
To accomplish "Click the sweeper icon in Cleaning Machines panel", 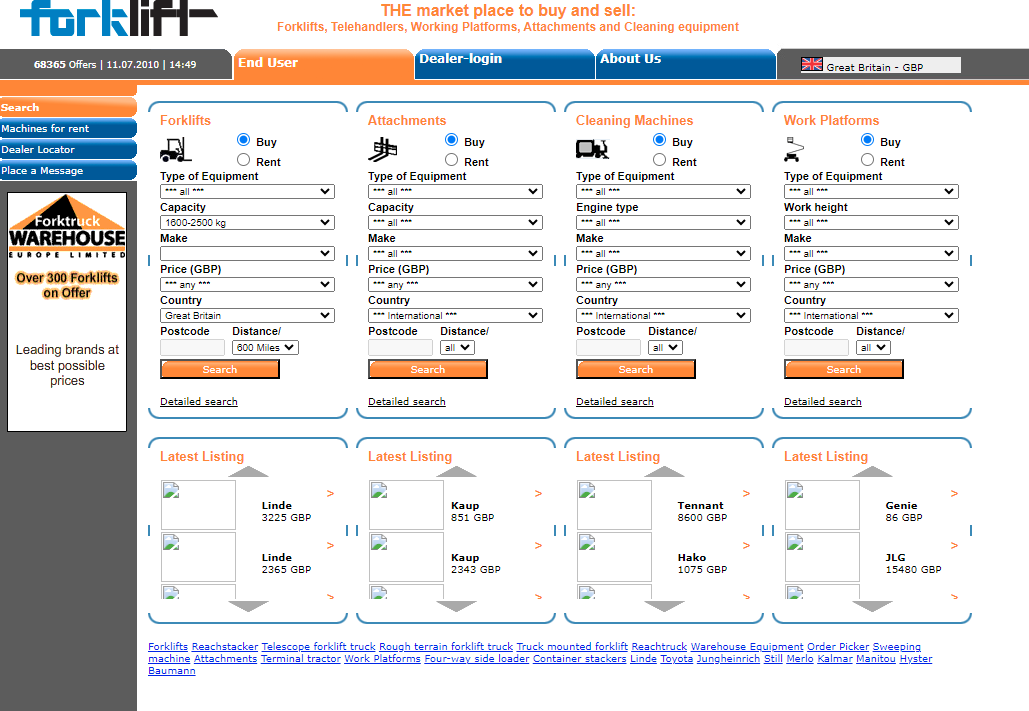I will click(x=592, y=149).
